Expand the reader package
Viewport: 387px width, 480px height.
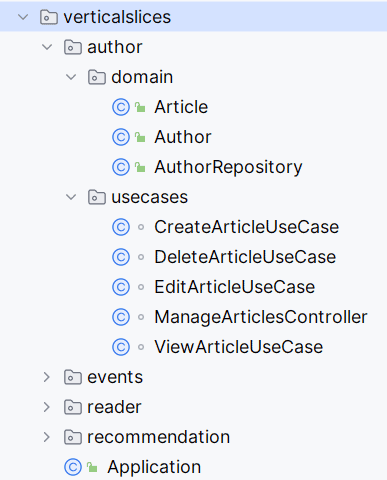47,407
